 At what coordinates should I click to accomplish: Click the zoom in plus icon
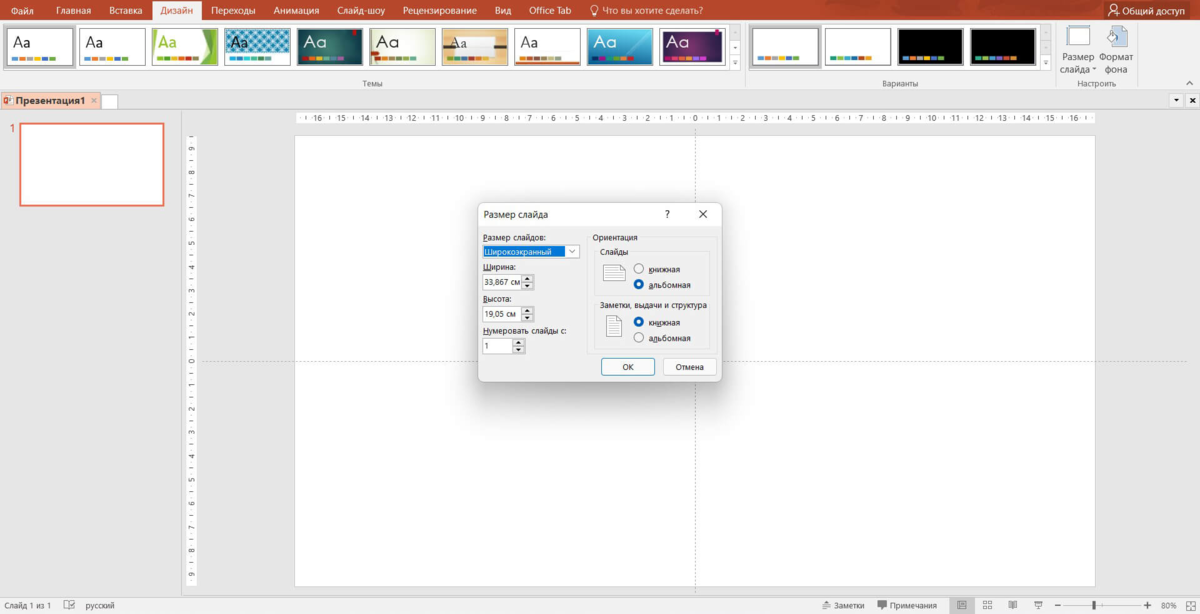click(1147, 605)
